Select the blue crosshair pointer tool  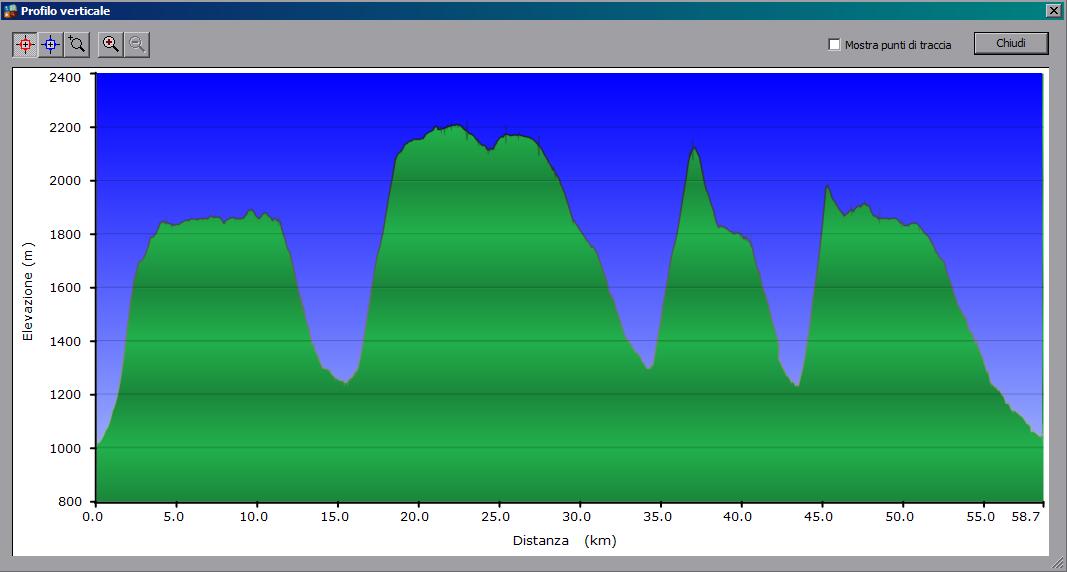point(51,45)
